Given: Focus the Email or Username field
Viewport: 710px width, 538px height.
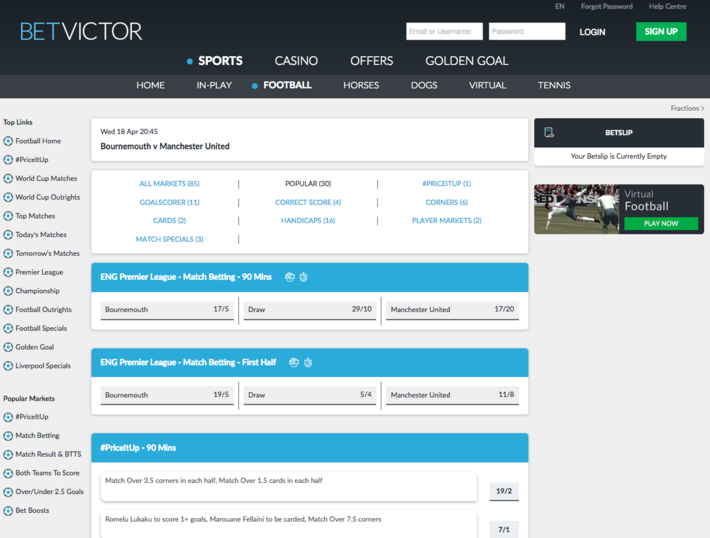Looking at the screenshot, I should 444,31.
